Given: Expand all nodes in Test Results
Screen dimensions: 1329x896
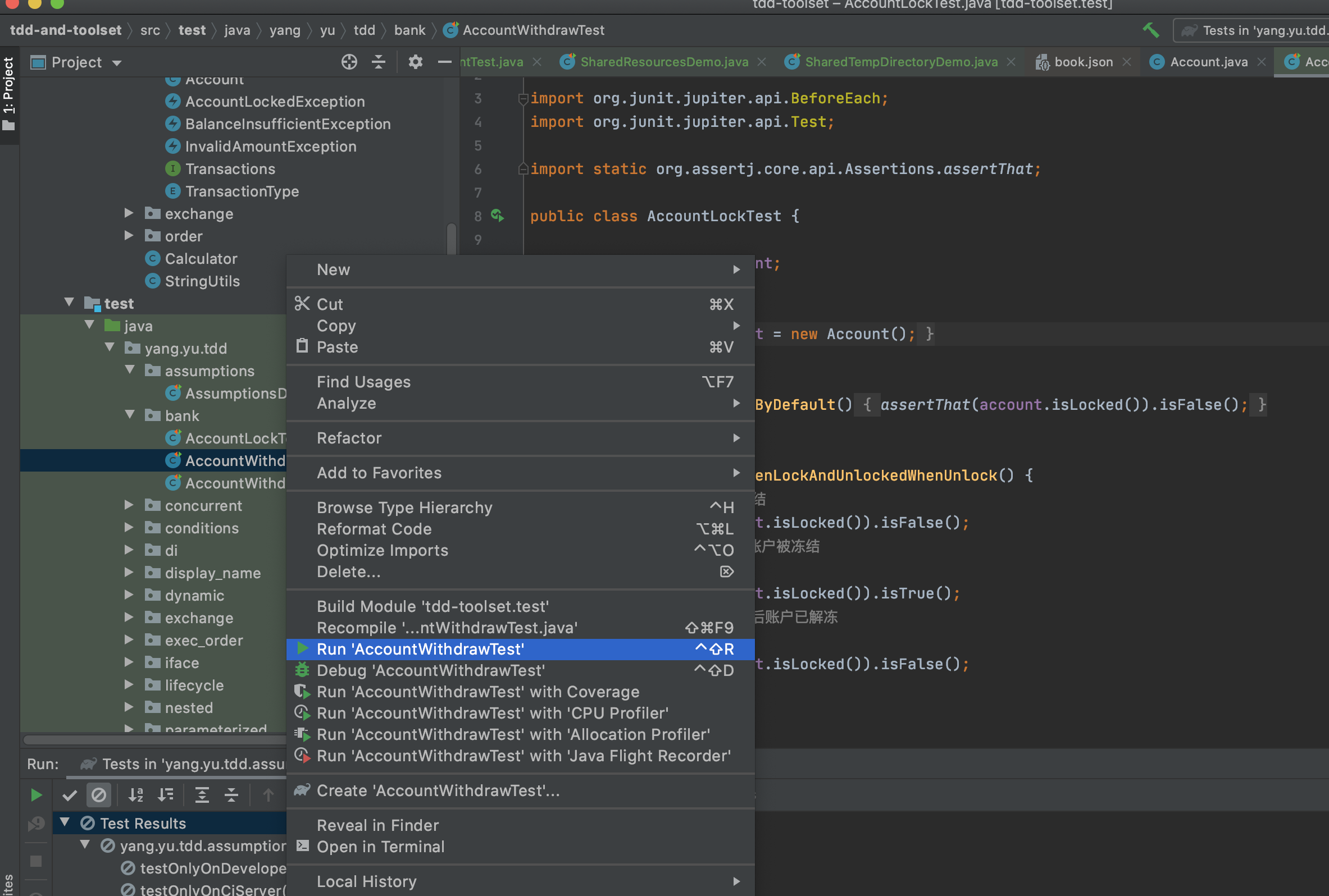Looking at the screenshot, I should [203, 794].
